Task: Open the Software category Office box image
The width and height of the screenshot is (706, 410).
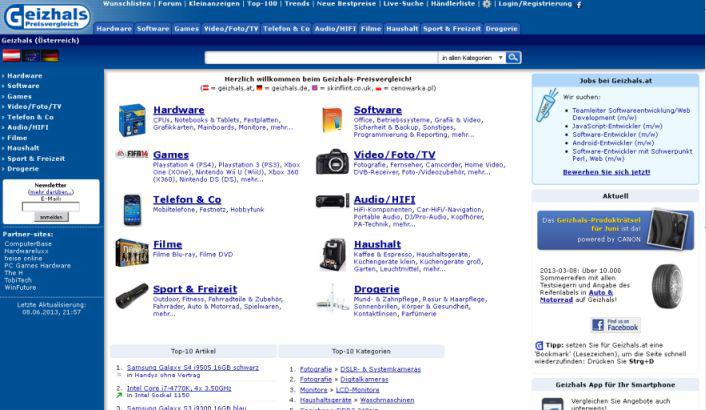Action: [332, 120]
